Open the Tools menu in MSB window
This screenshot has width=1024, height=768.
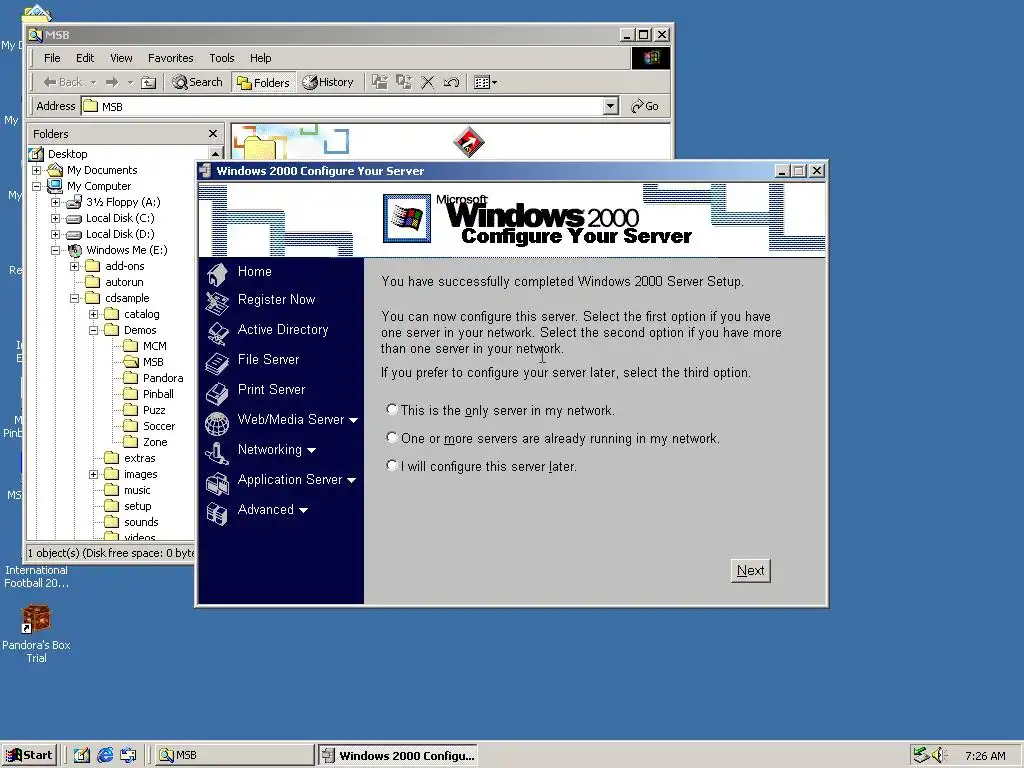coord(221,58)
